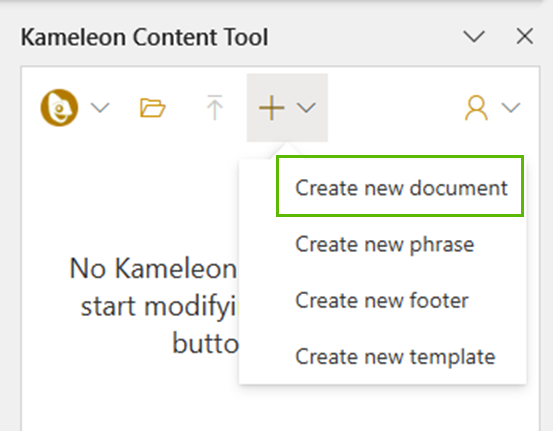Screen dimensions: 553x431
Task: Expand the chevron beside the Kameleon logo
Action: [x=100, y=108]
